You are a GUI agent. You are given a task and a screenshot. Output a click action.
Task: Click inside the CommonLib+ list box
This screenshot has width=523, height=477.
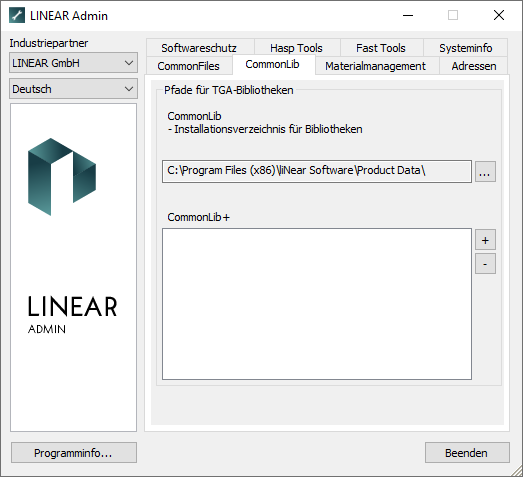pos(317,304)
